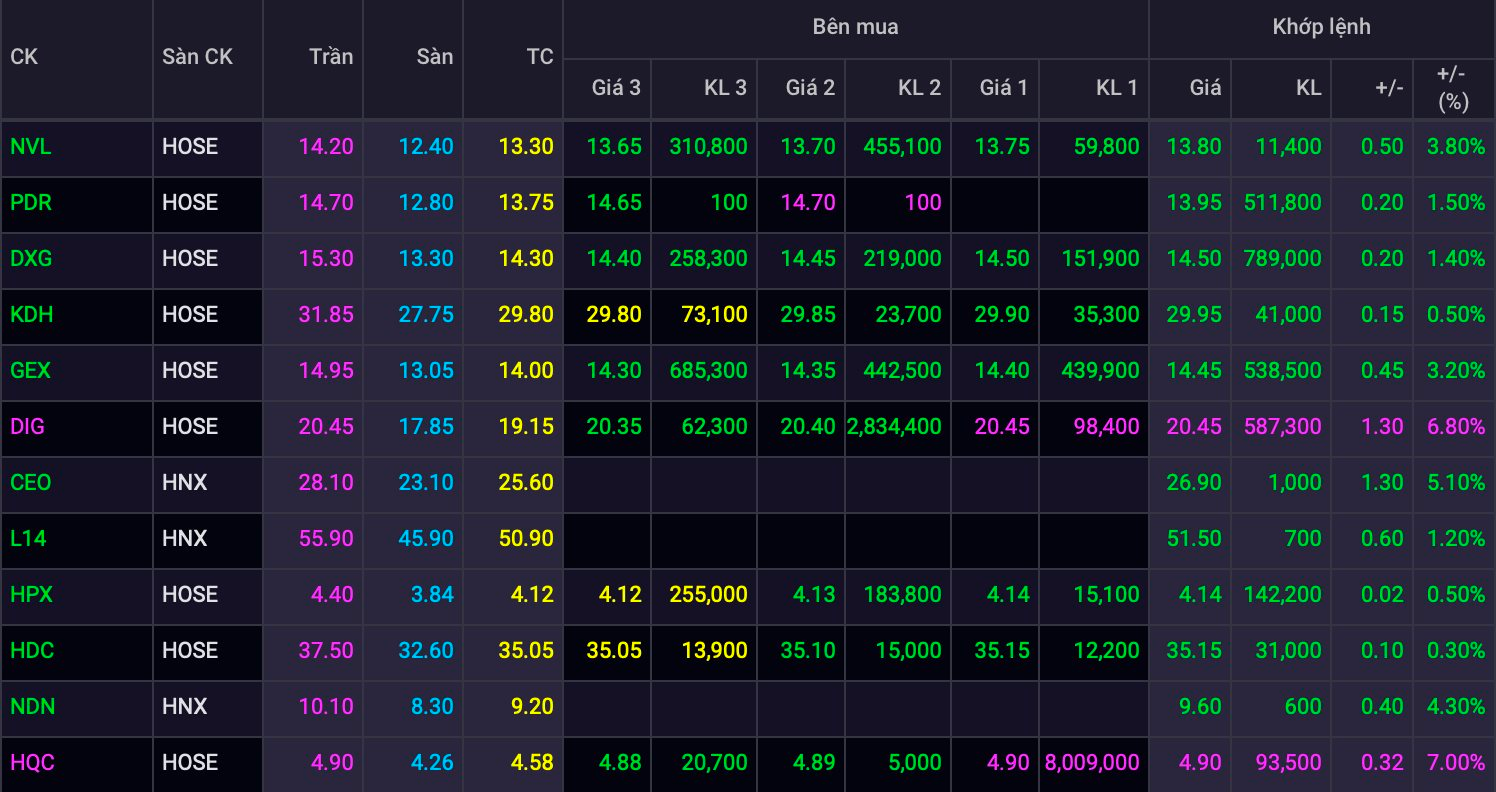The height and width of the screenshot is (792, 1496).
Task: Click the DXG ticker symbol
Action: click(31, 259)
